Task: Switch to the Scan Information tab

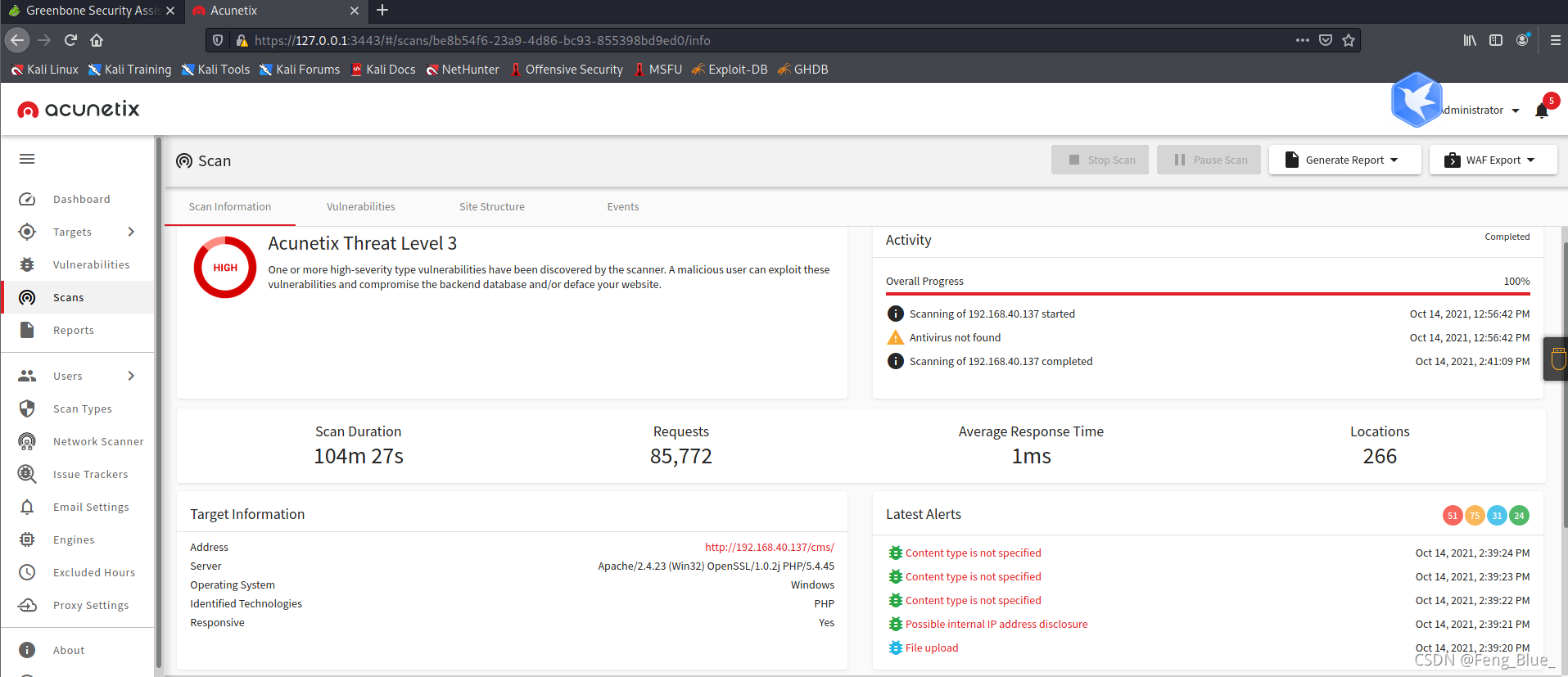Action: (230, 207)
